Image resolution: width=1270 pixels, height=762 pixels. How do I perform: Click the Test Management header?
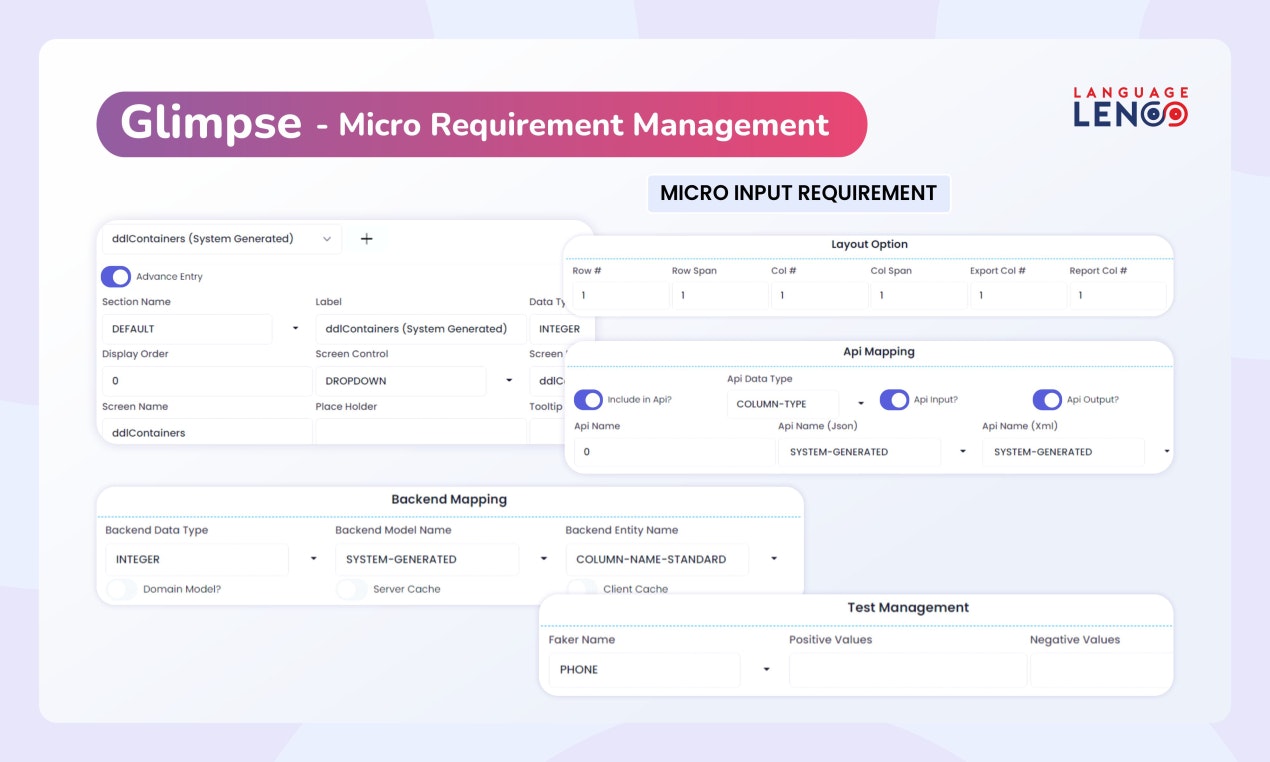coord(908,607)
